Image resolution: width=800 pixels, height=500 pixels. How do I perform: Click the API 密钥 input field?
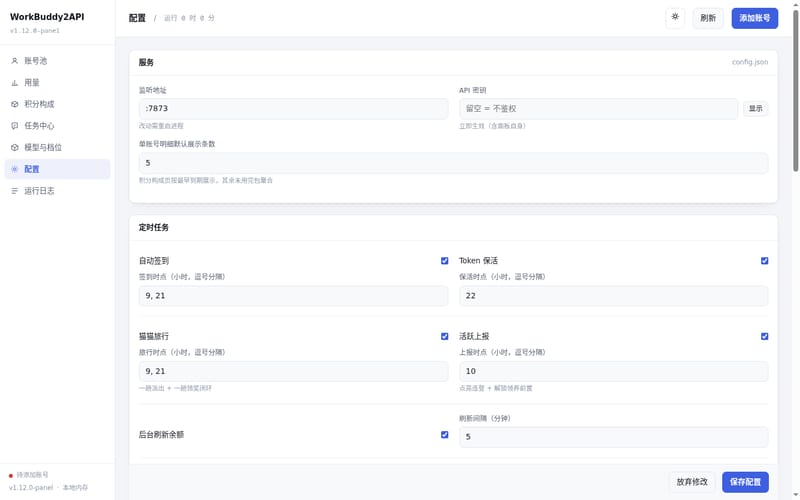tap(598, 109)
